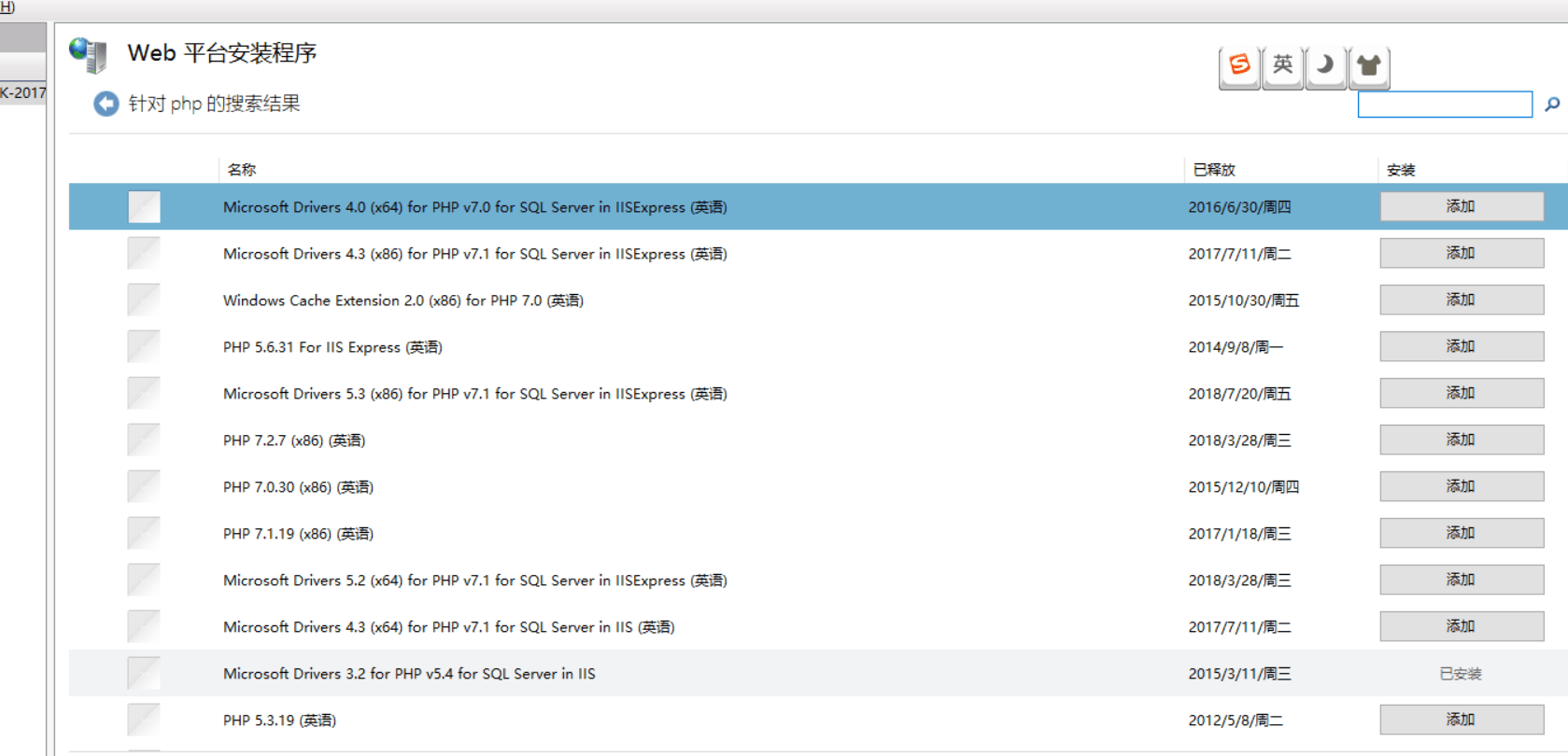This screenshot has height=756, width=1568.
Task: Select icon beside PHP 5.6.31 For IIS Express
Action: coord(144,346)
